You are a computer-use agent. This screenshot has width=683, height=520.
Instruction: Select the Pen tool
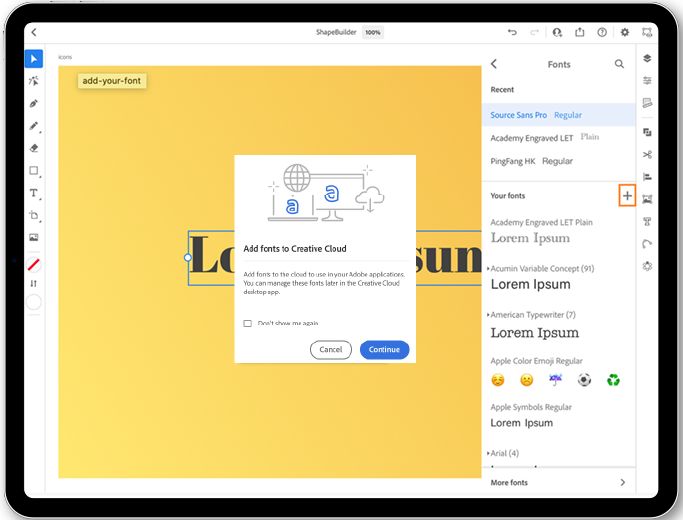tap(34, 104)
